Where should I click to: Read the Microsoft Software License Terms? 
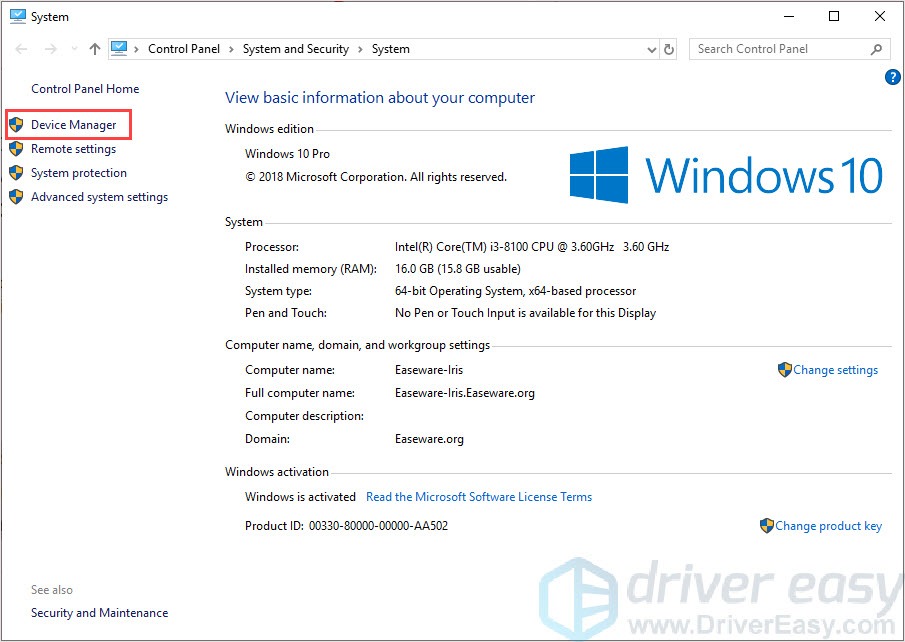478,497
